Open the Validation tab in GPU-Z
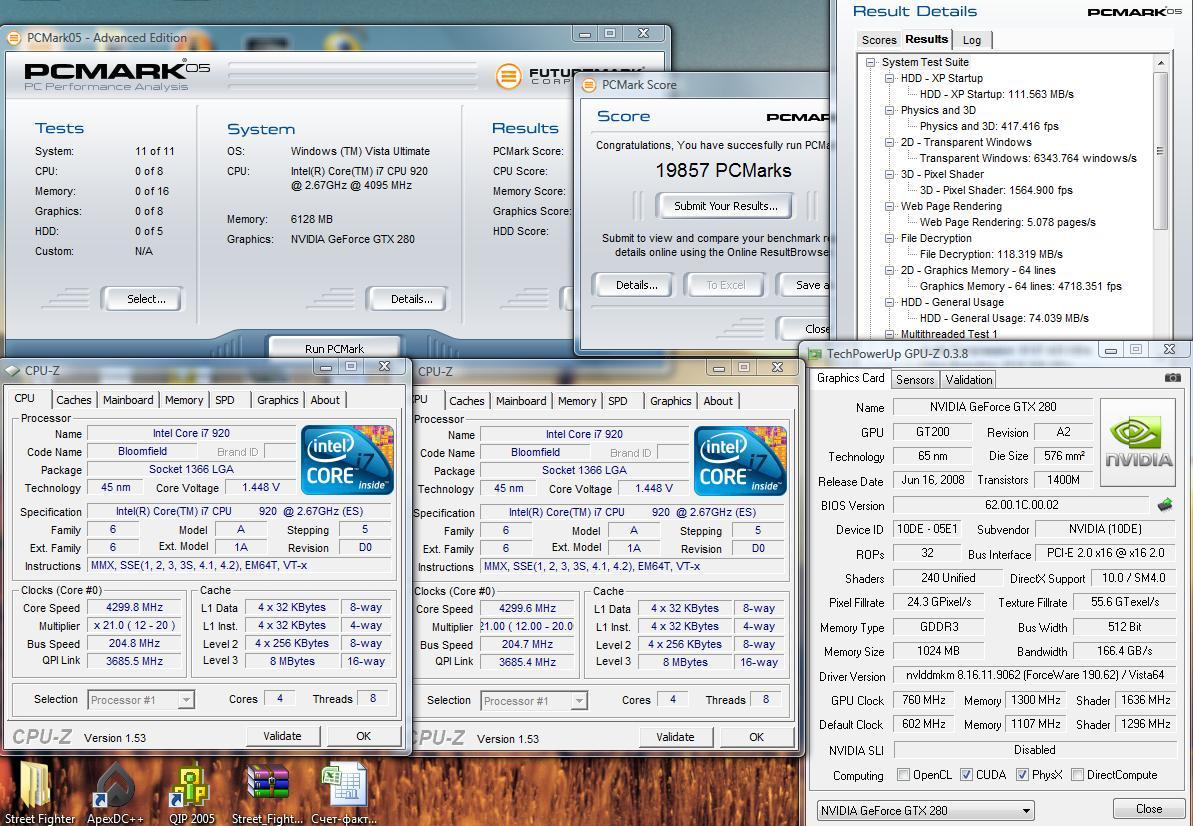Screen dimensions: 1193x826 (969, 380)
